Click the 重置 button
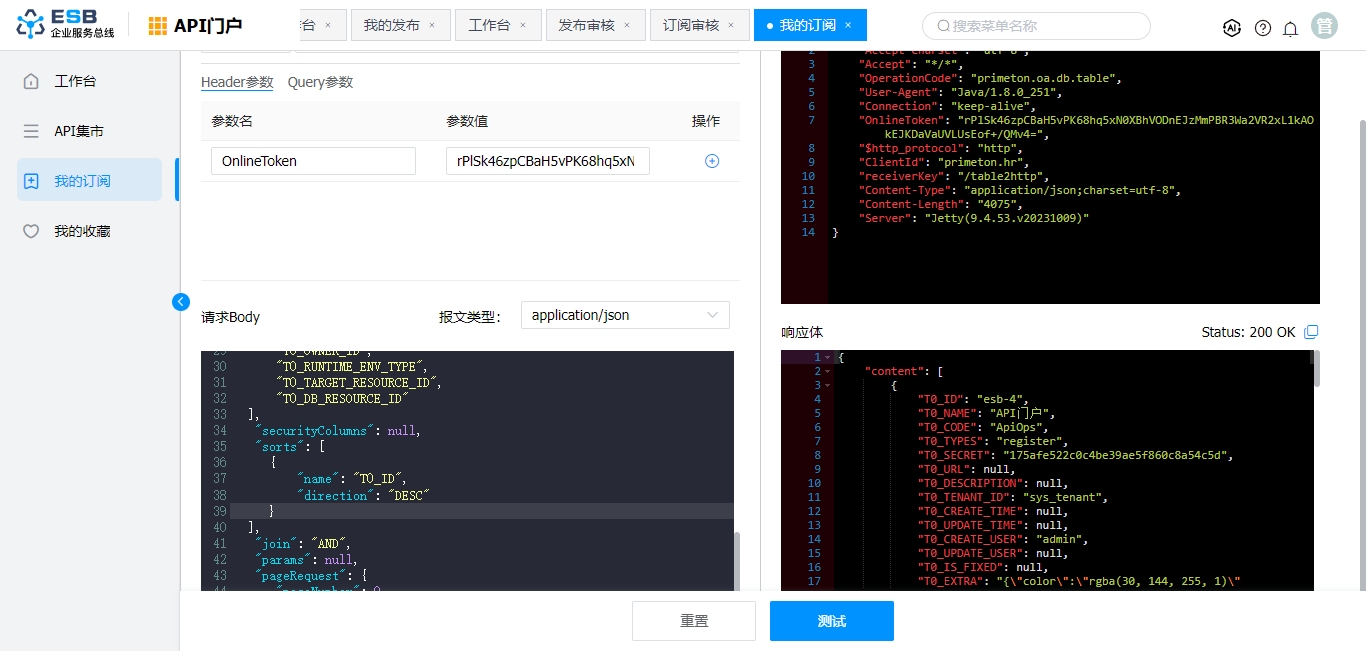Screen dimensions: 1366x651 pyautogui.click(x=694, y=621)
